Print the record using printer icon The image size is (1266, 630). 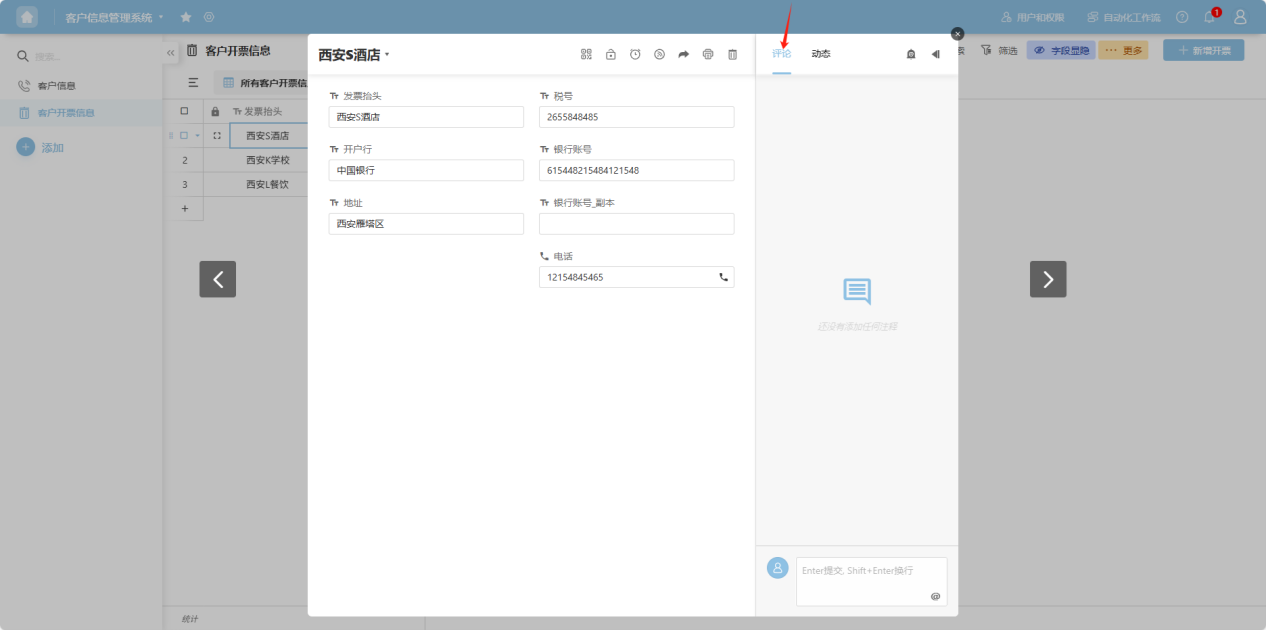(708, 55)
